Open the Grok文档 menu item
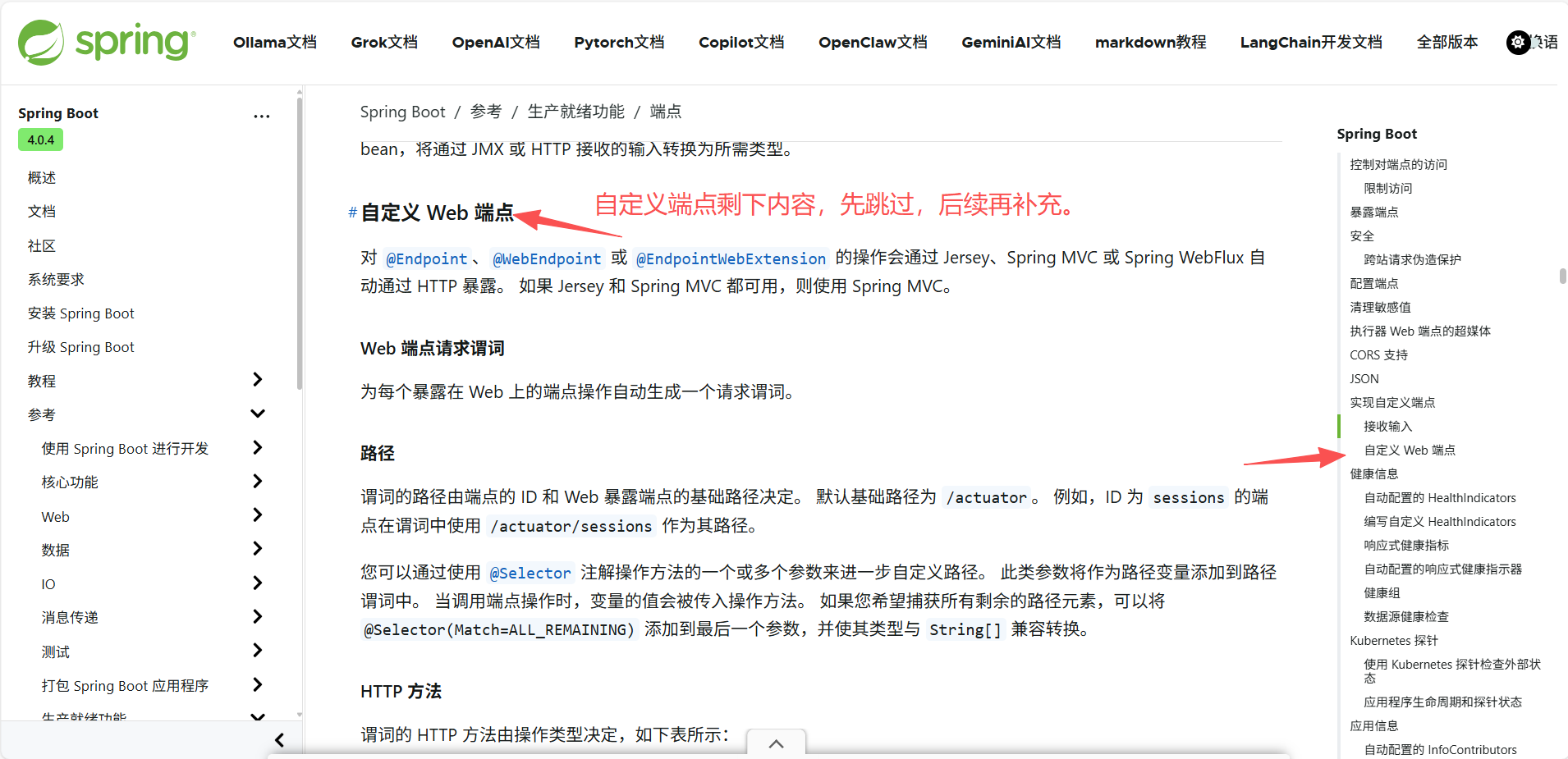 [384, 42]
